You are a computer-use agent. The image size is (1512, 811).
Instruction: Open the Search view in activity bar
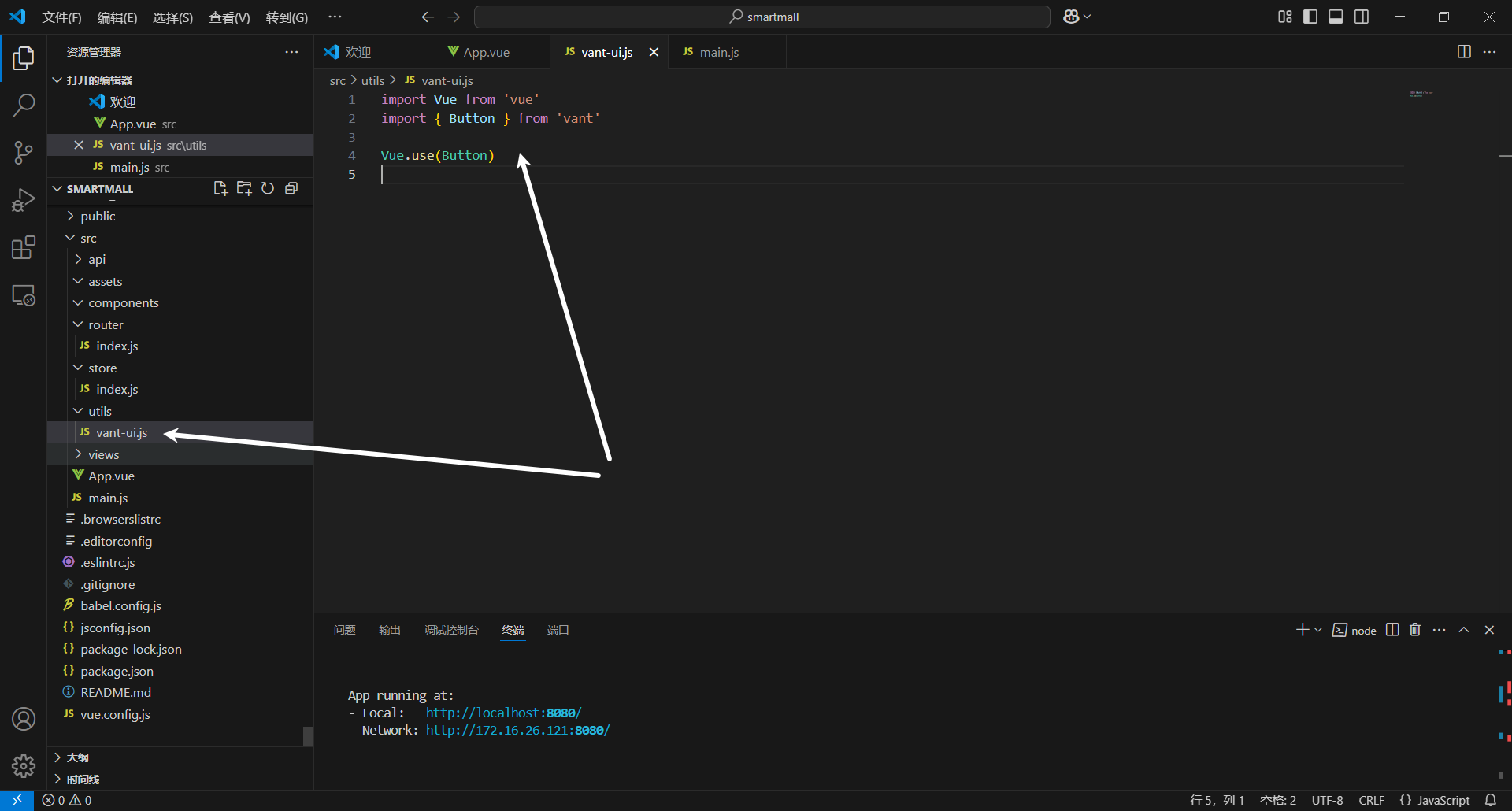click(24, 105)
